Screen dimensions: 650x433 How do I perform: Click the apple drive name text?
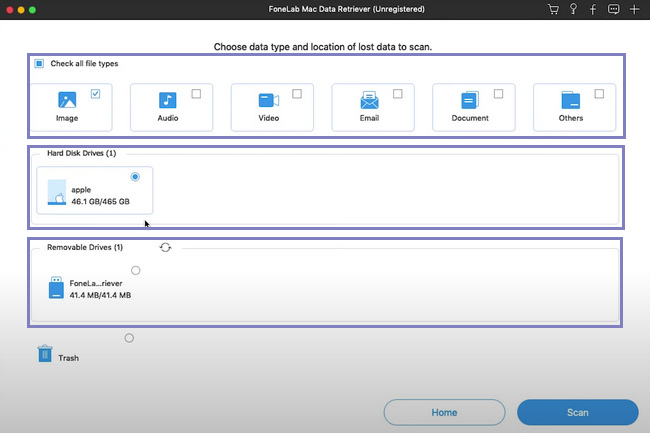(81, 190)
